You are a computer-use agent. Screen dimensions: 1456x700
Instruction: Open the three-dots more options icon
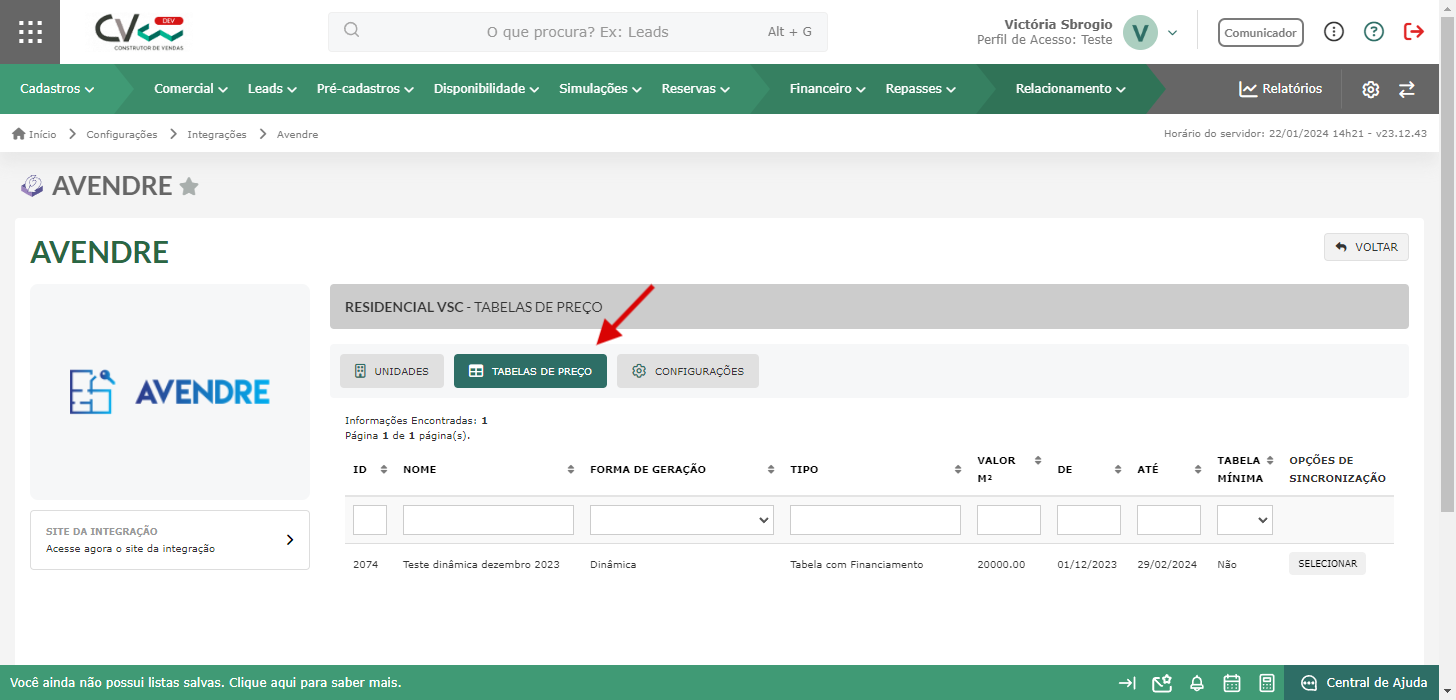pos(1334,32)
